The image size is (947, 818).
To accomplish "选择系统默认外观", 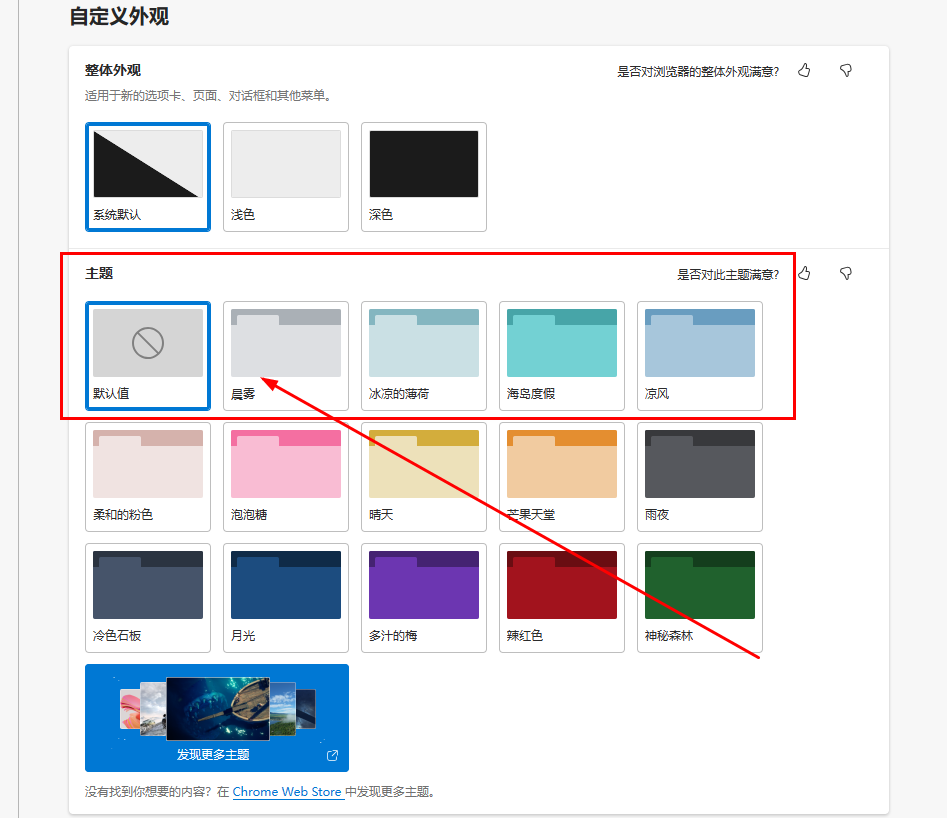I will pos(147,177).
